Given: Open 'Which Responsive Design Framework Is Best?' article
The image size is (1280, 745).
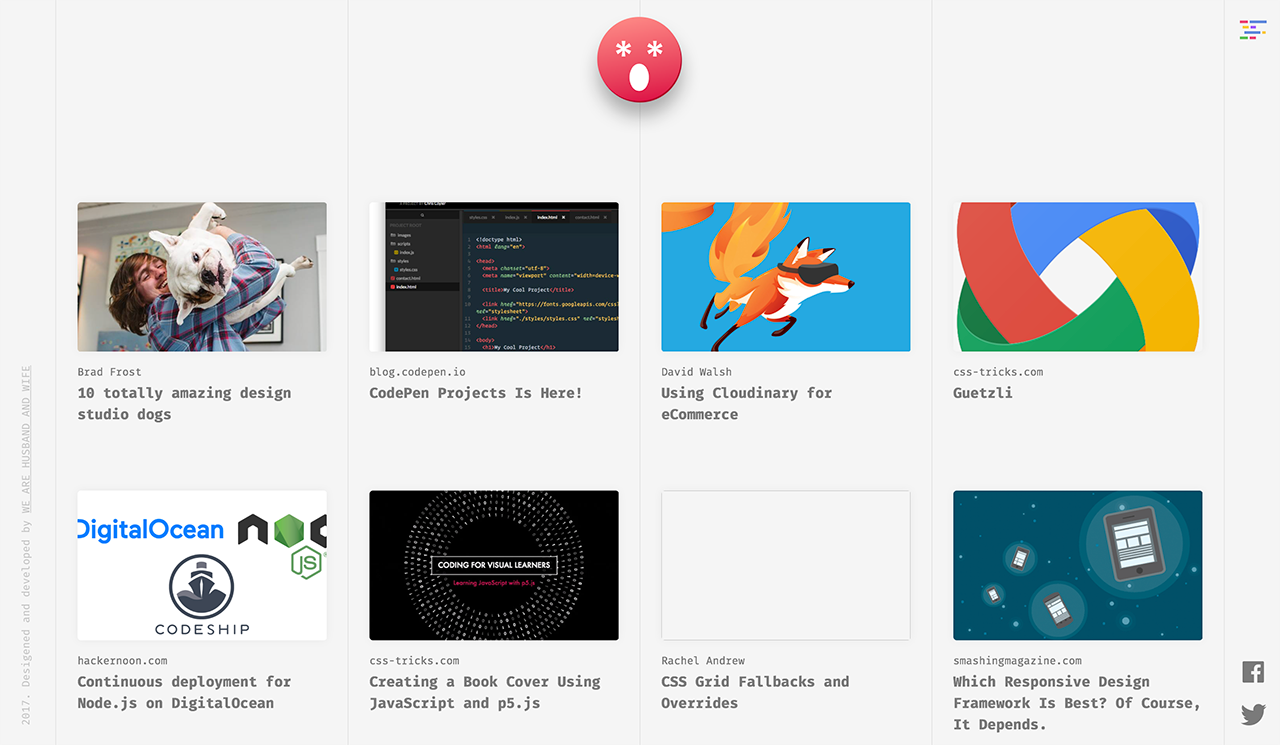Looking at the screenshot, I should pyautogui.click(x=1077, y=703).
